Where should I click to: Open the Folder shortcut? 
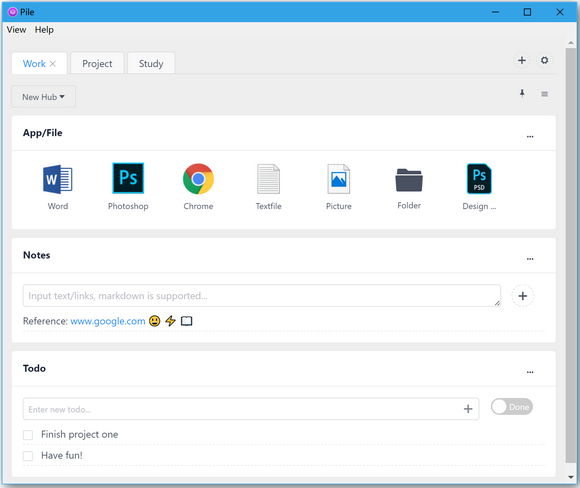click(x=409, y=180)
